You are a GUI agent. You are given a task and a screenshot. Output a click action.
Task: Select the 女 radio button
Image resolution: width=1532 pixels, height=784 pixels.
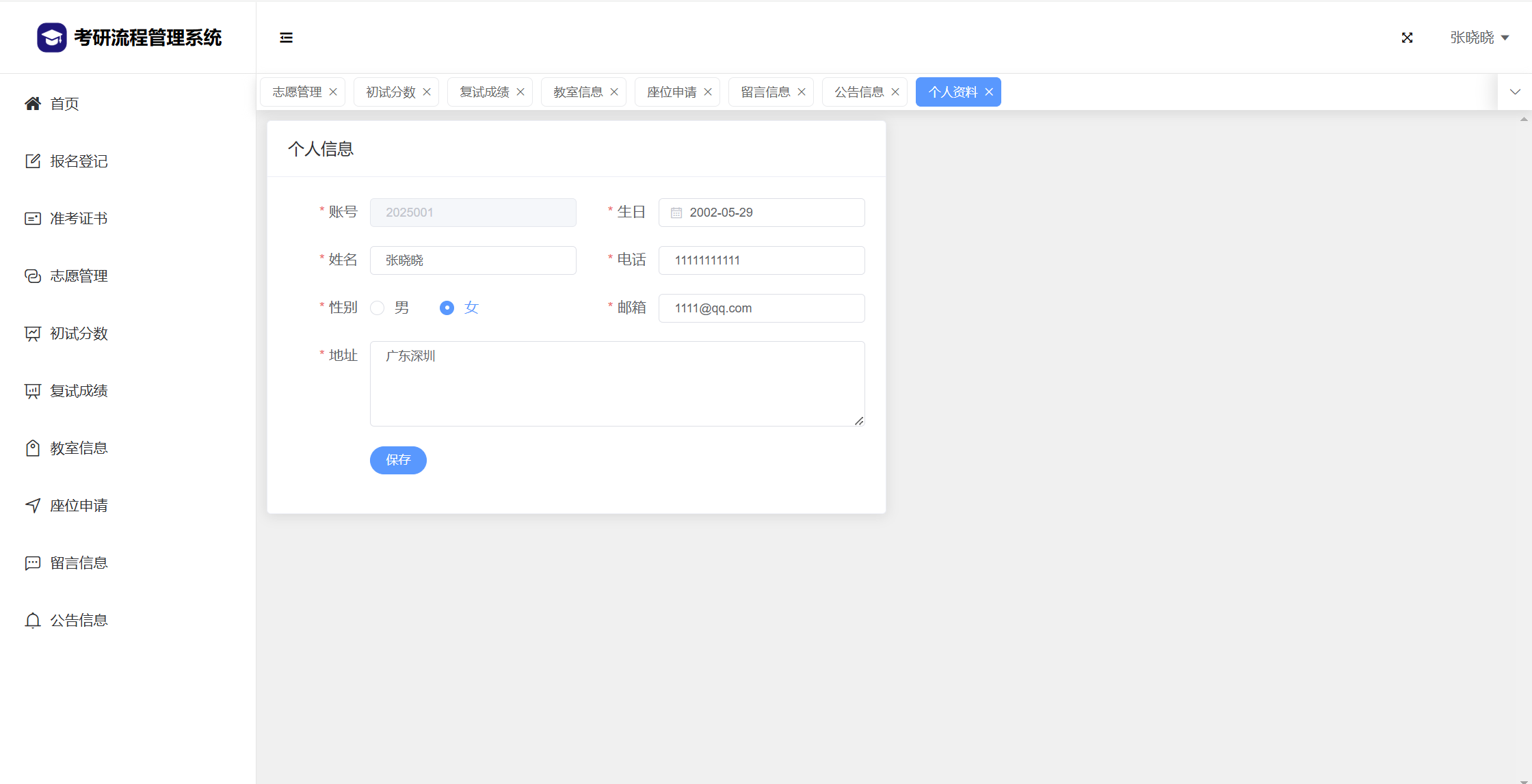coord(447,308)
